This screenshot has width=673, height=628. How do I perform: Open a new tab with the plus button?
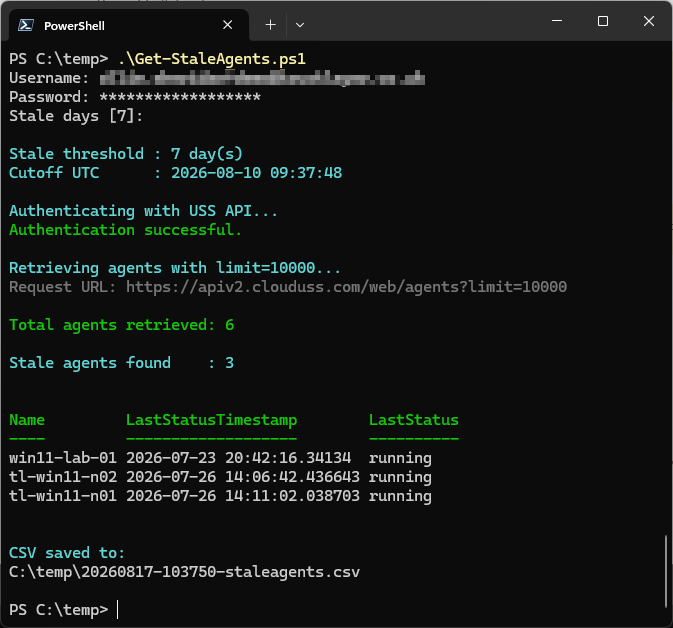(x=270, y=25)
